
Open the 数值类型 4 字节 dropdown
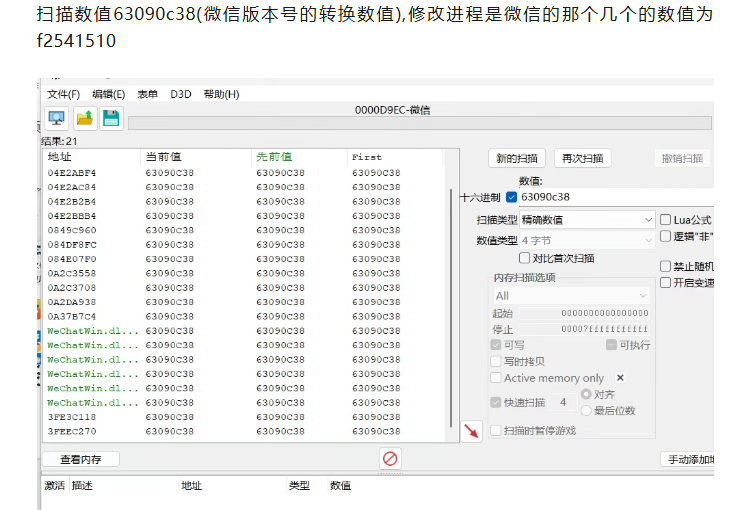588,240
